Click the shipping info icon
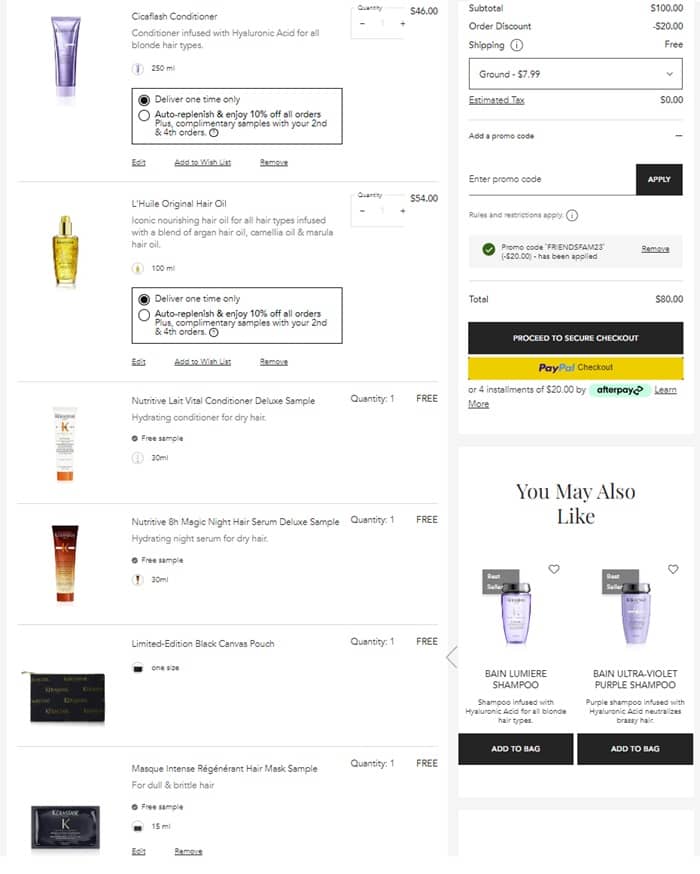 (x=517, y=45)
